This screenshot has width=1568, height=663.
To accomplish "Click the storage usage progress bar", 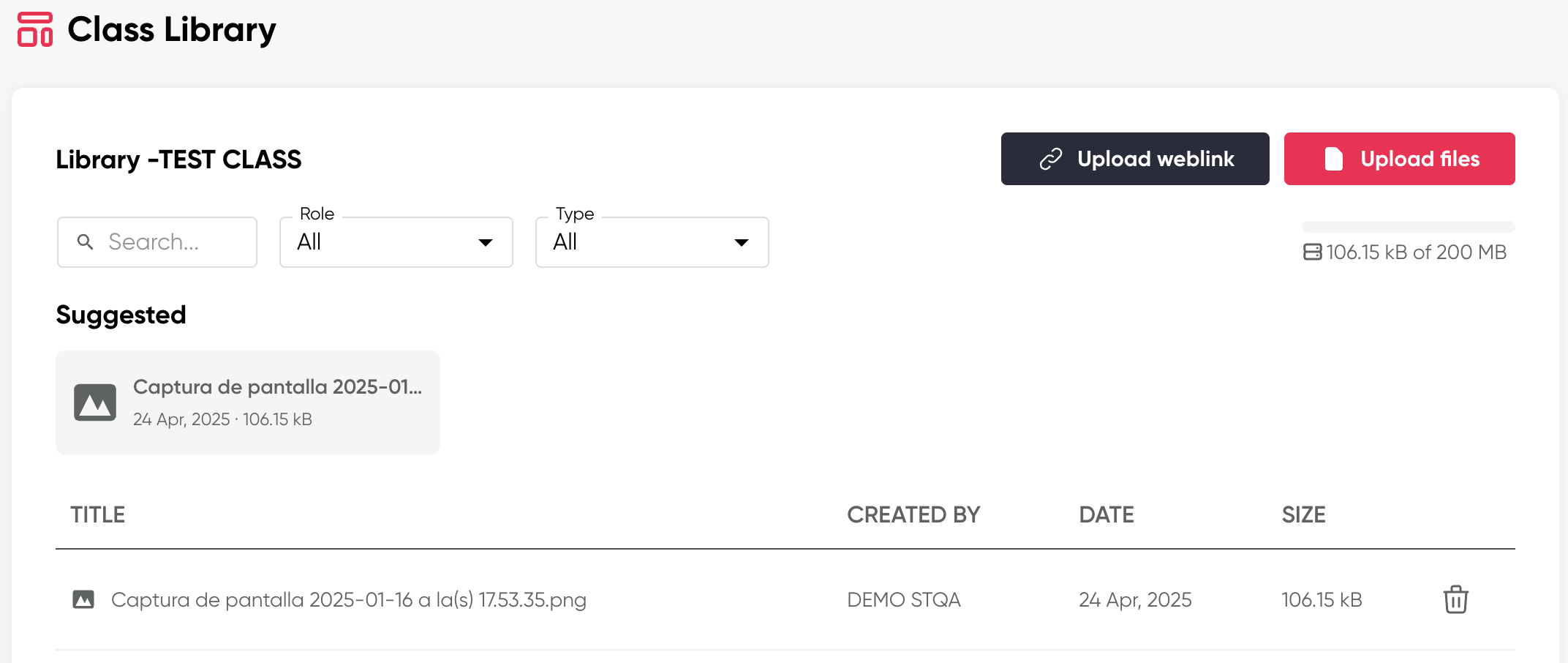I will point(1408,227).
